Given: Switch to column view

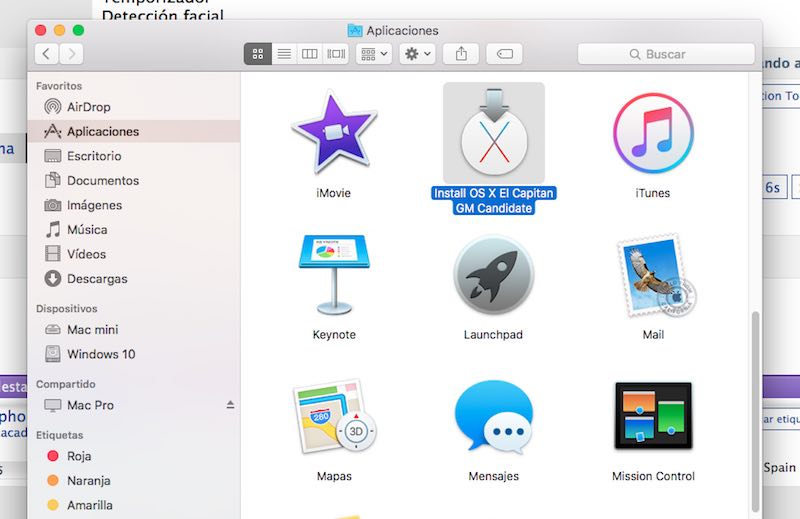Looking at the screenshot, I should point(310,54).
